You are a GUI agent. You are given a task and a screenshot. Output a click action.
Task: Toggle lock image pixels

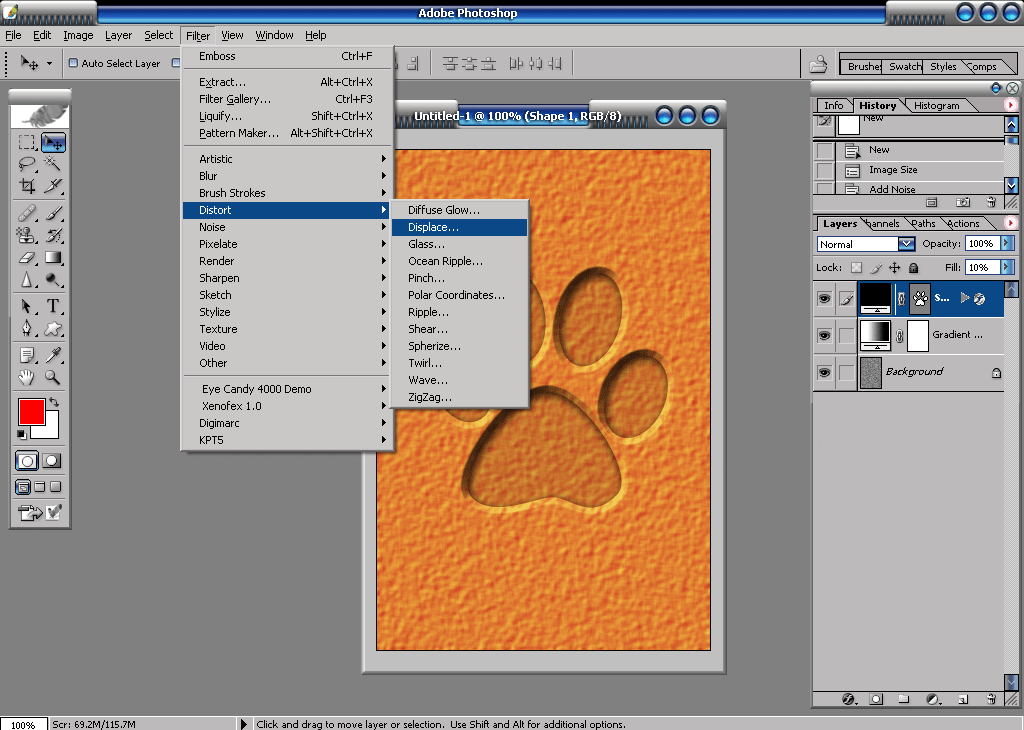876,267
